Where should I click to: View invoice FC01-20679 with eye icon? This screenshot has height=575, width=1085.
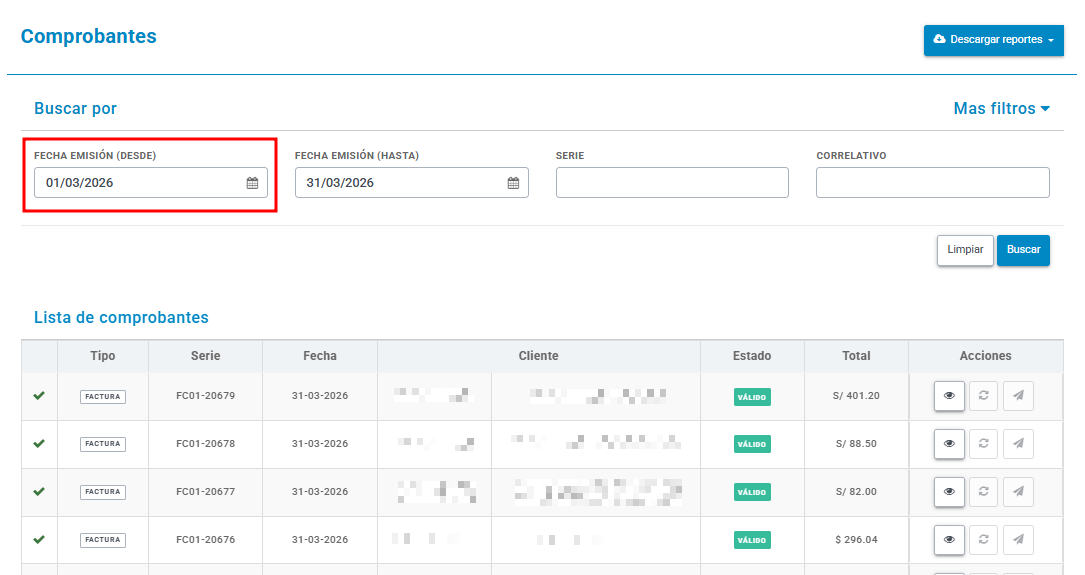949,396
